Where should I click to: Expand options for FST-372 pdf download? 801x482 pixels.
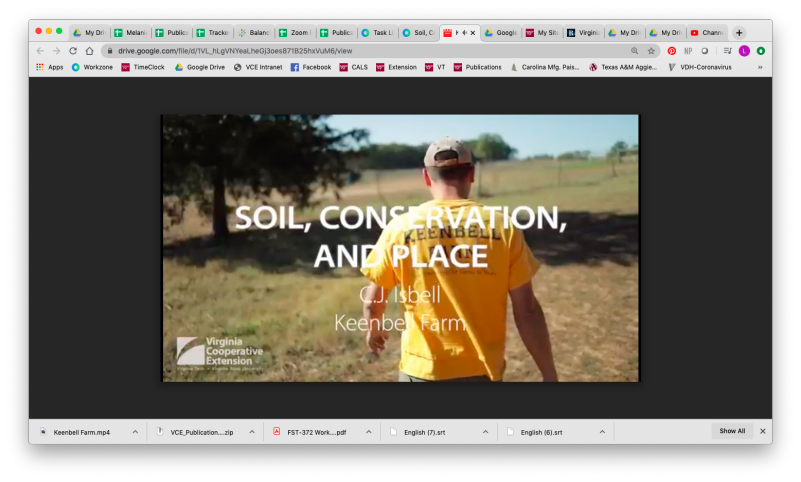[369, 432]
